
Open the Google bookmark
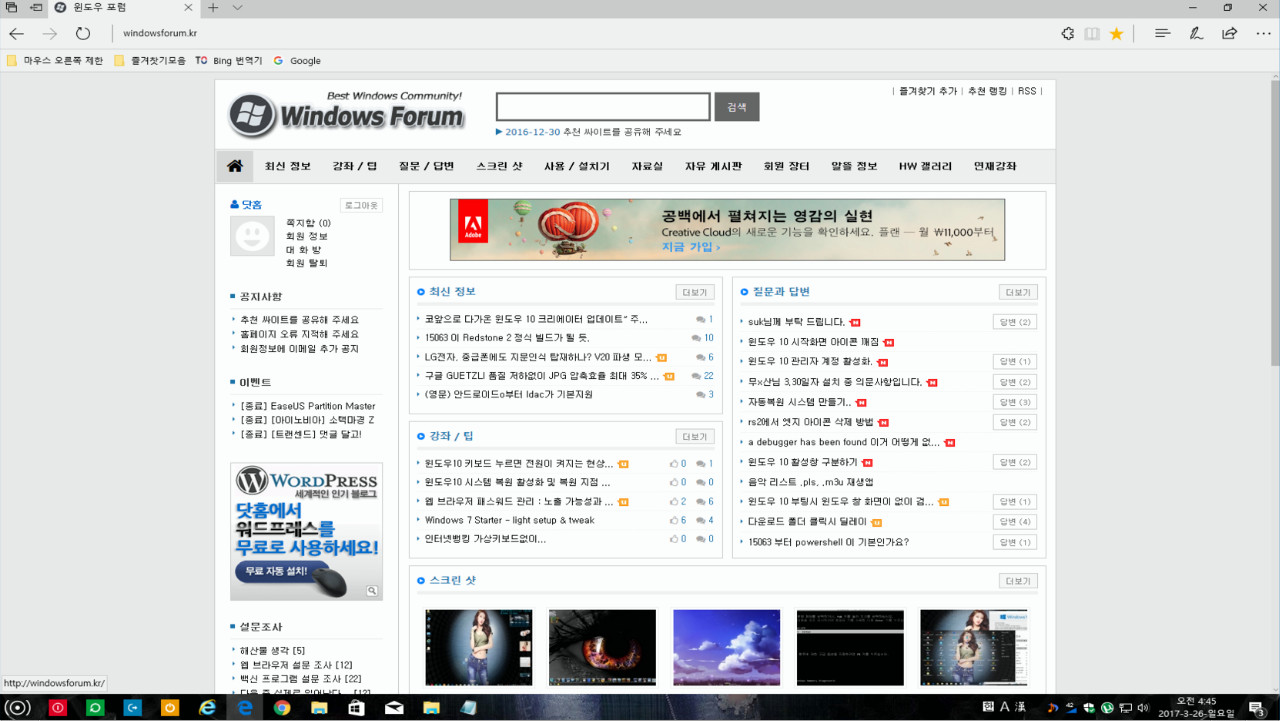[297, 60]
